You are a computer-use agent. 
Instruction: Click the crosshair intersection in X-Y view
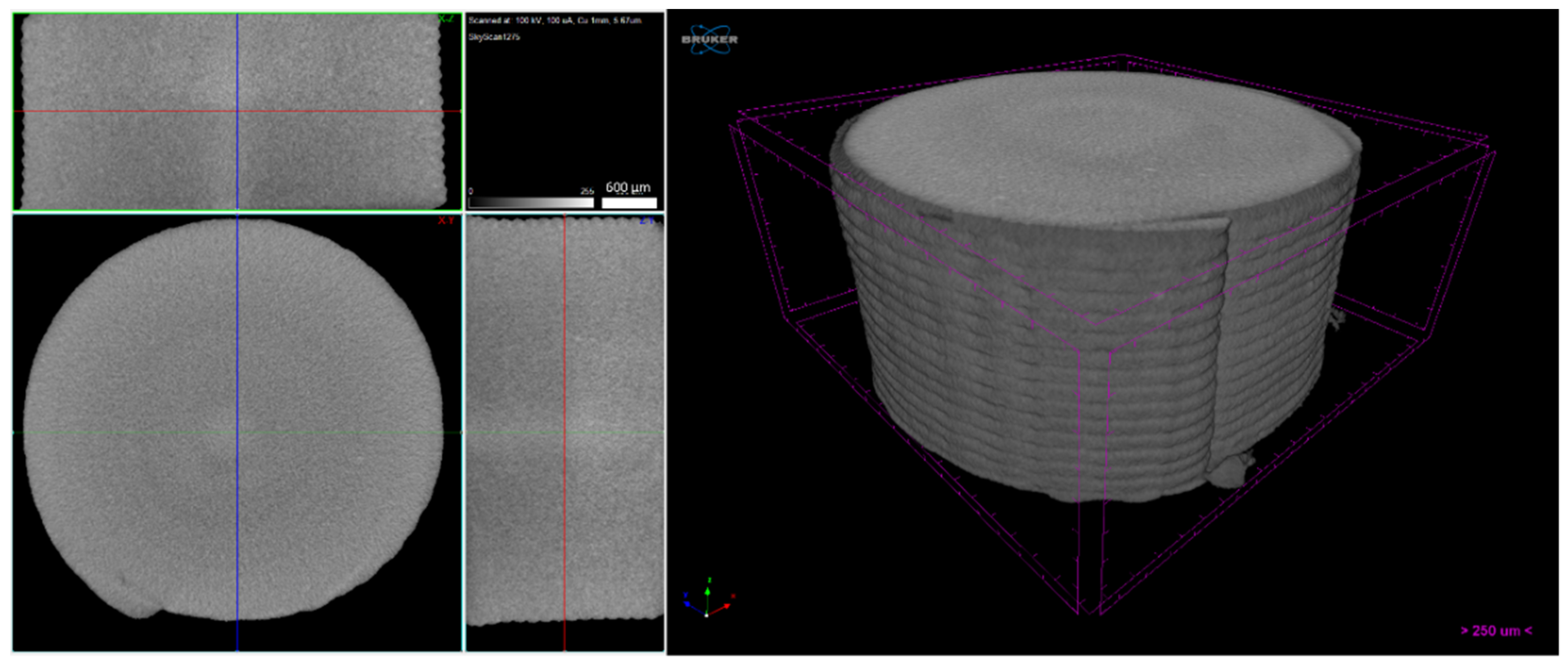(237, 433)
